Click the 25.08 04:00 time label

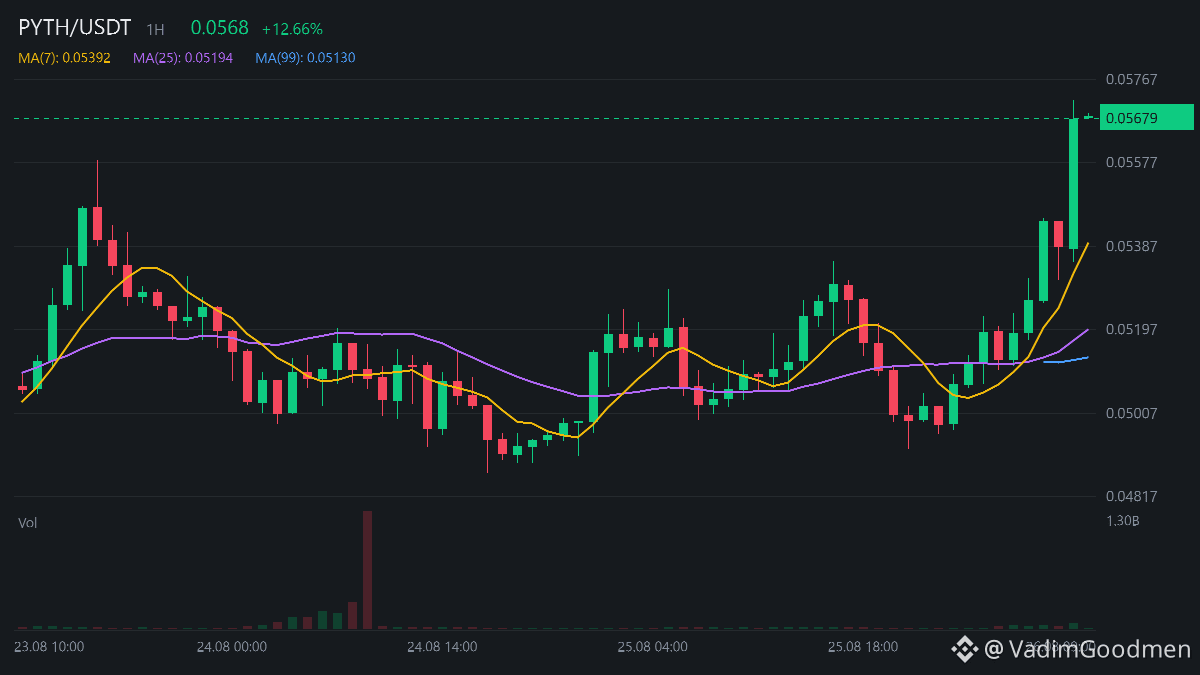pos(652,647)
